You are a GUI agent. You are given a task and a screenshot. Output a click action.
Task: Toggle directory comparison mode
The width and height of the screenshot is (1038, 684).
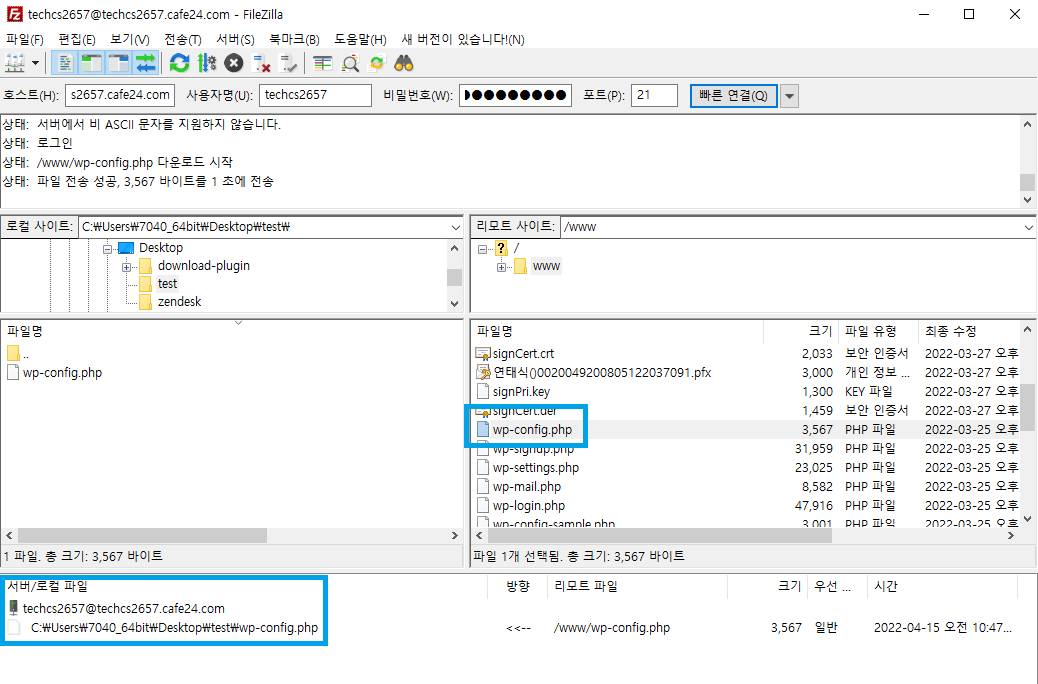tap(347, 63)
